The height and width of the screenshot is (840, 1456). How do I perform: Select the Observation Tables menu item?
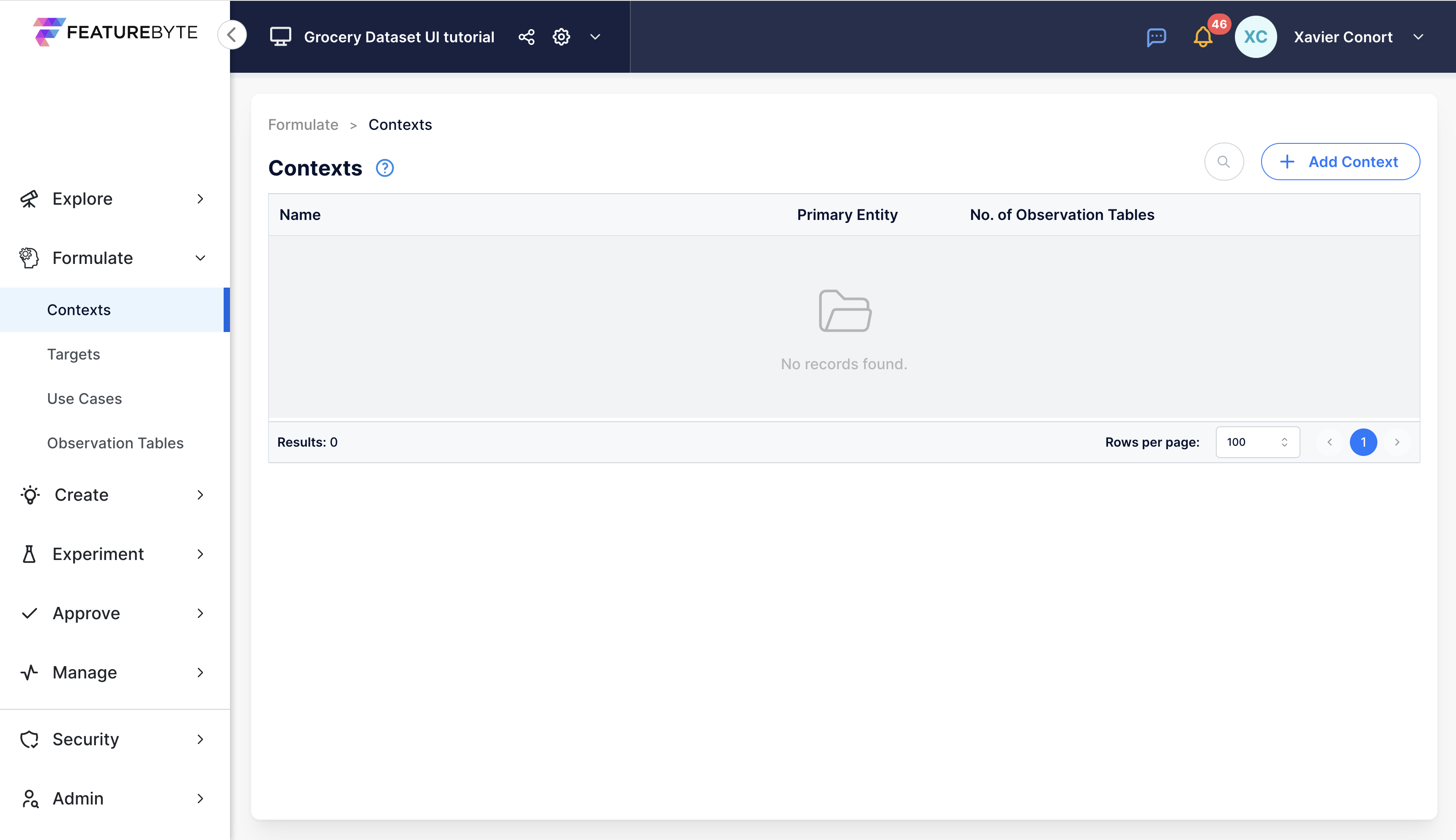[x=115, y=443]
